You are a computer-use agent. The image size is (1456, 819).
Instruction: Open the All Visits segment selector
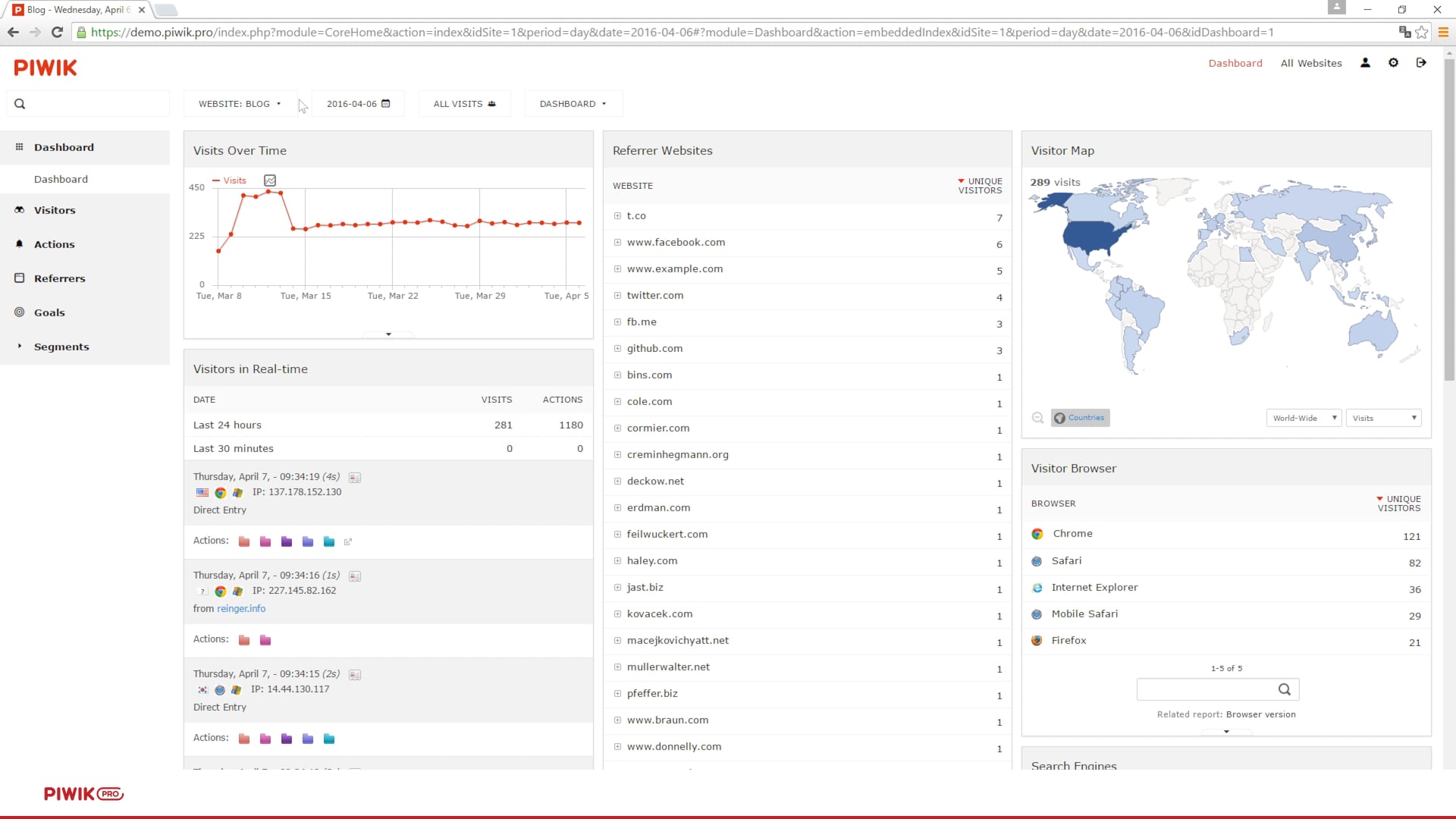click(464, 104)
